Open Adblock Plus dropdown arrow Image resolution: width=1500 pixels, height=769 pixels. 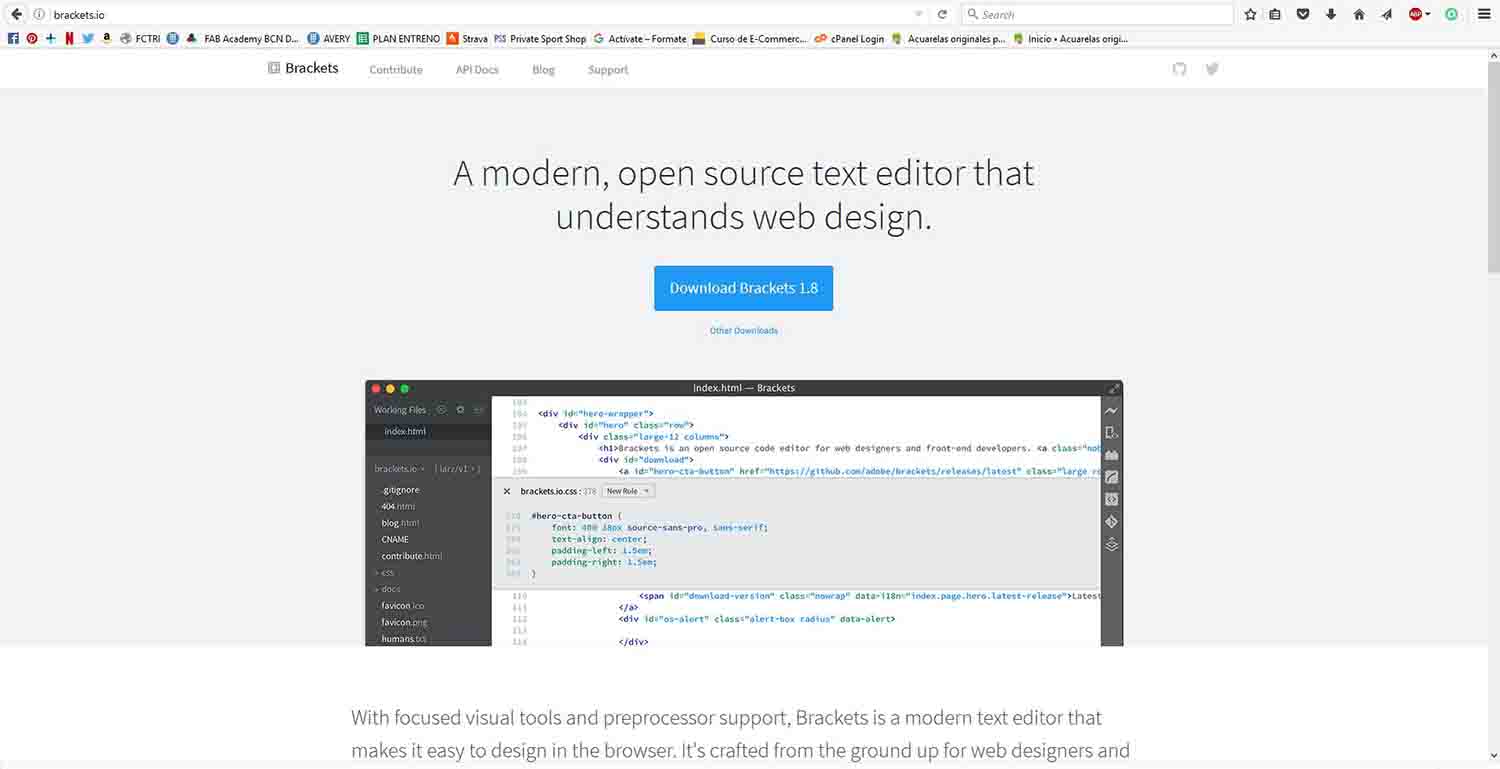click(x=1428, y=15)
